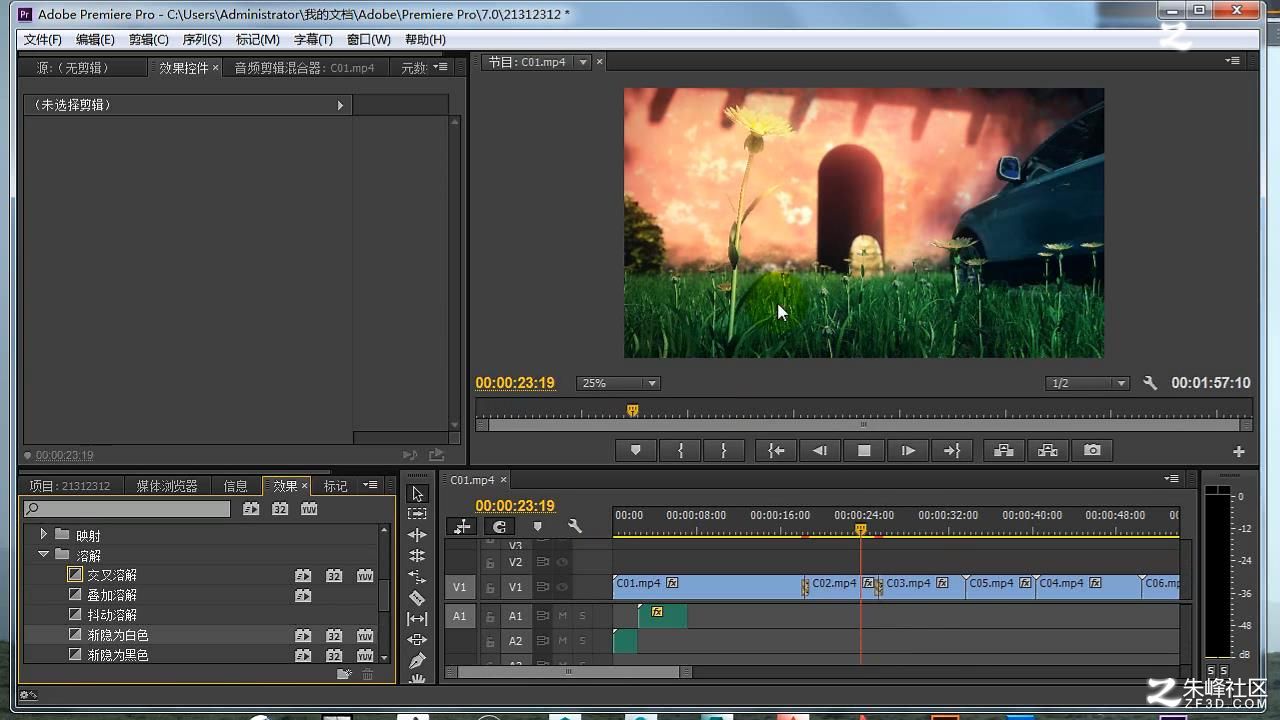Select clip C05.mp4 in the timeline
Viewport: 1280px width, 720px height.
(1000, 587)
